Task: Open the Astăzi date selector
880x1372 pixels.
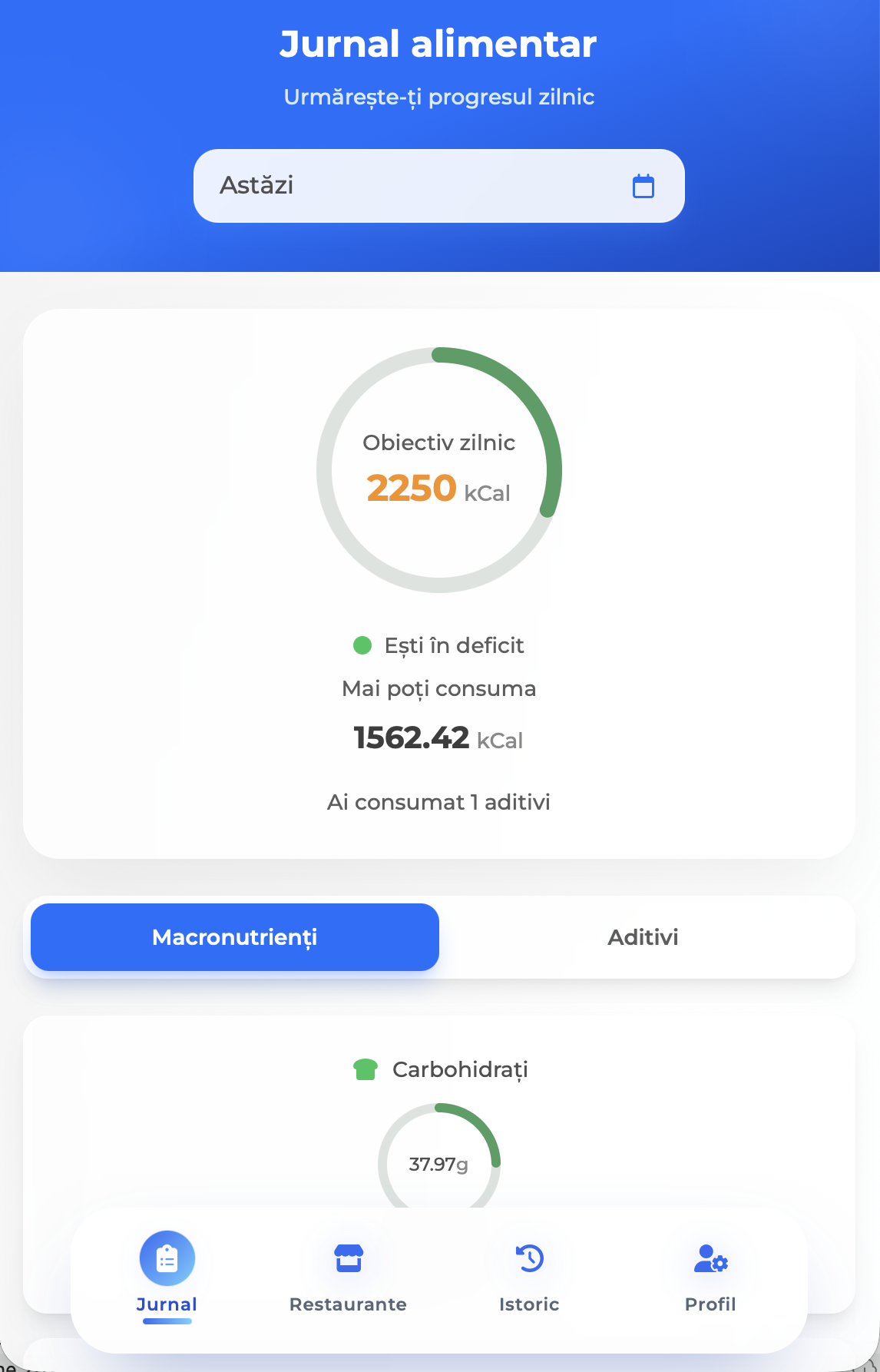Action: pyautogui.click(x=415, y=186)
